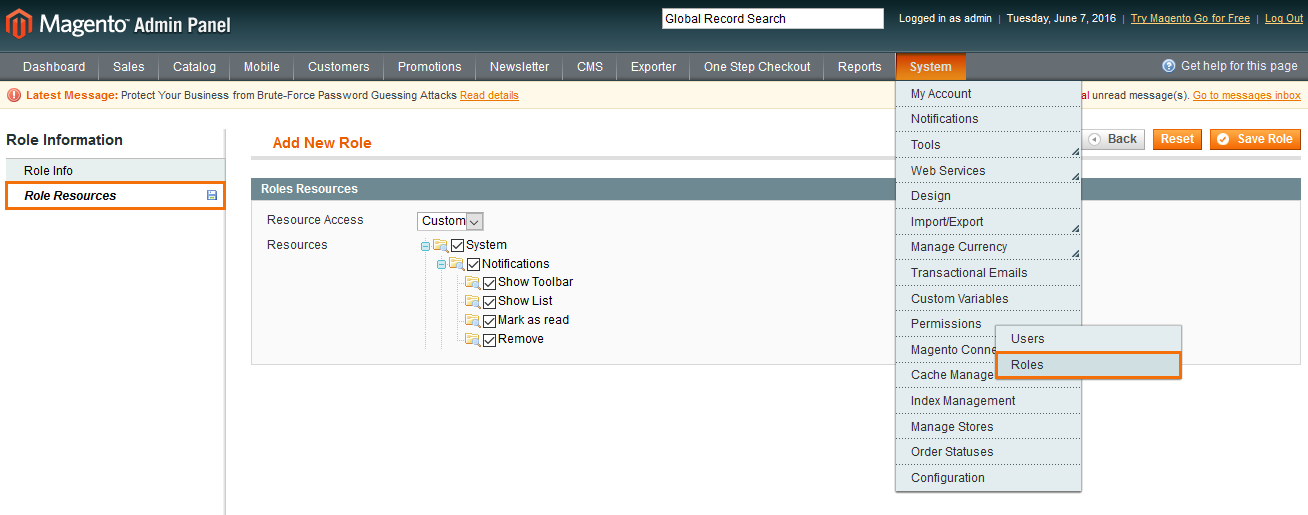This screenshot has height=515, width=1308.
Task: Open Order Statuses menu item
Action: (x=988, y=452)
